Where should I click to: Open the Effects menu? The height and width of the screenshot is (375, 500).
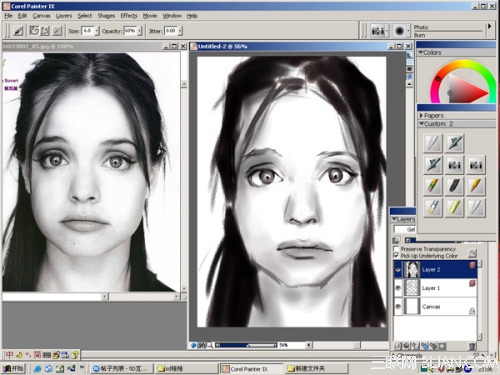(x=129, y=16)
